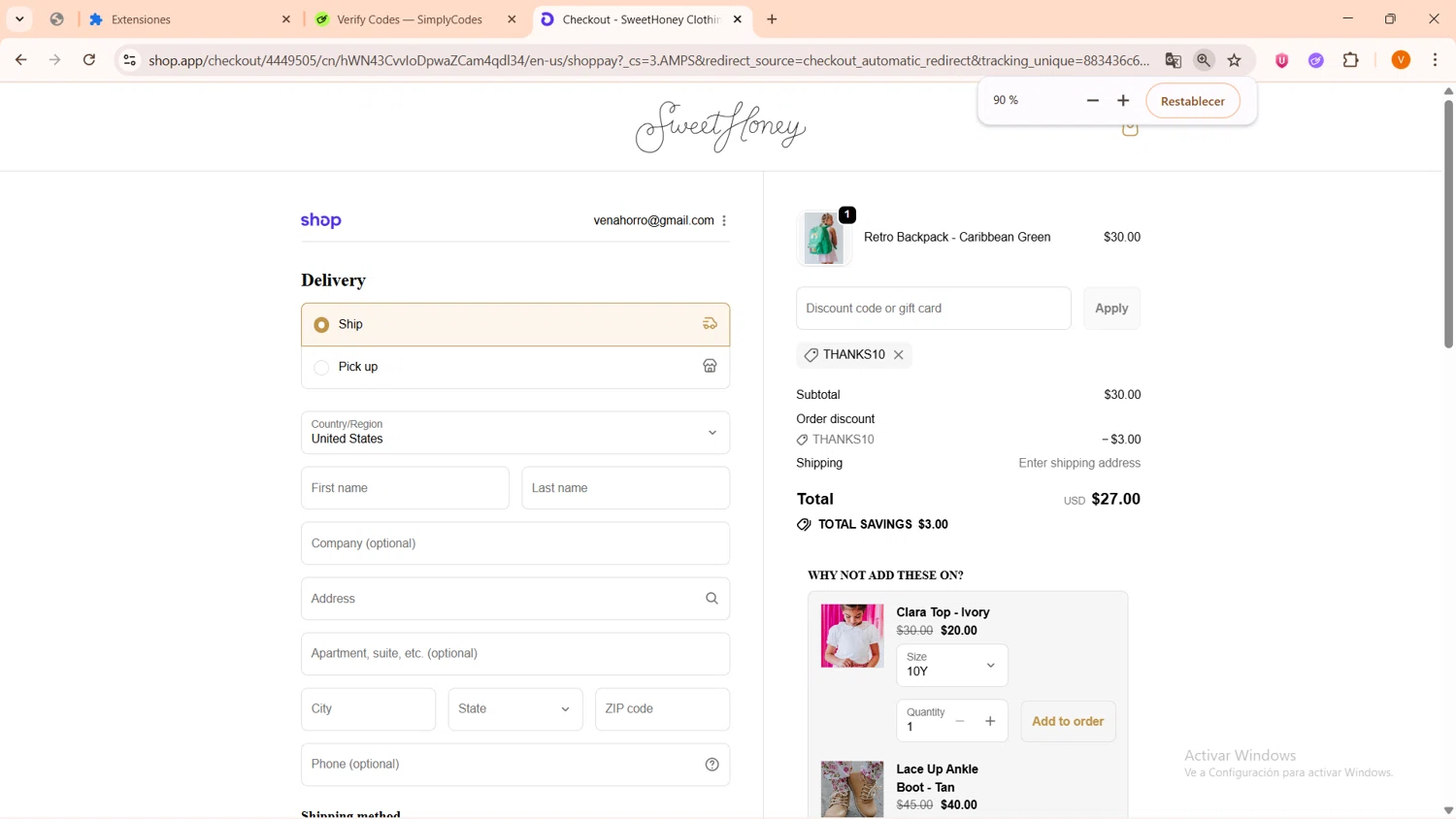Click the Lace Up Ankle Boot thumbnail
This screenshot has width=1456, height=819.
852,790
